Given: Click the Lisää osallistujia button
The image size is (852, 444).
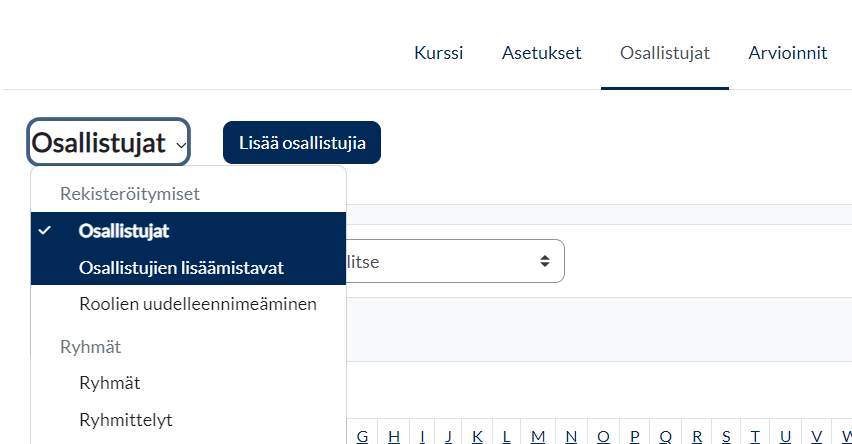Looking at the screenshot, I should click(302, 143).
